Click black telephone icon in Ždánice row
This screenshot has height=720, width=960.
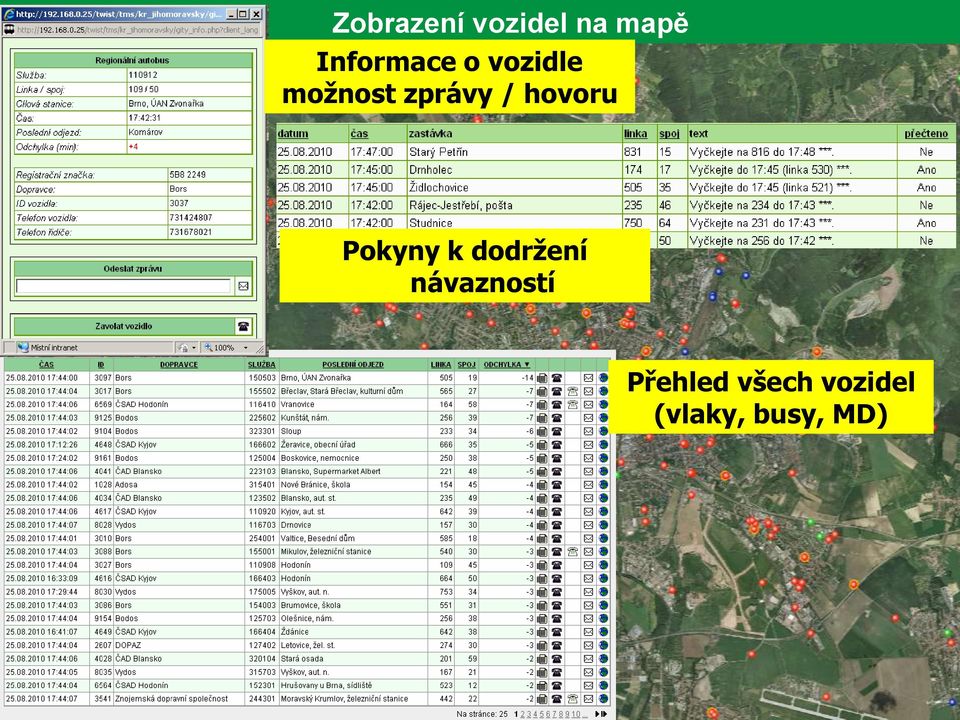557,632
